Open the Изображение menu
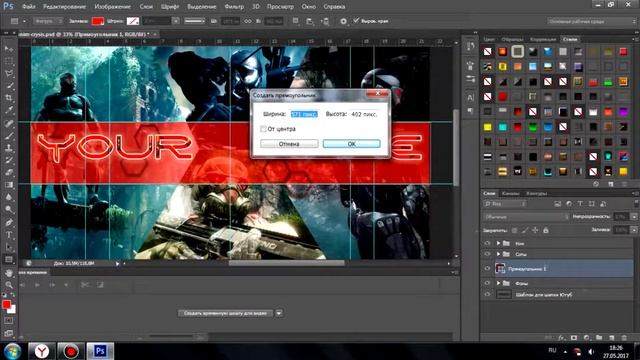The image size is (640, 360). [x=113, y=7]
